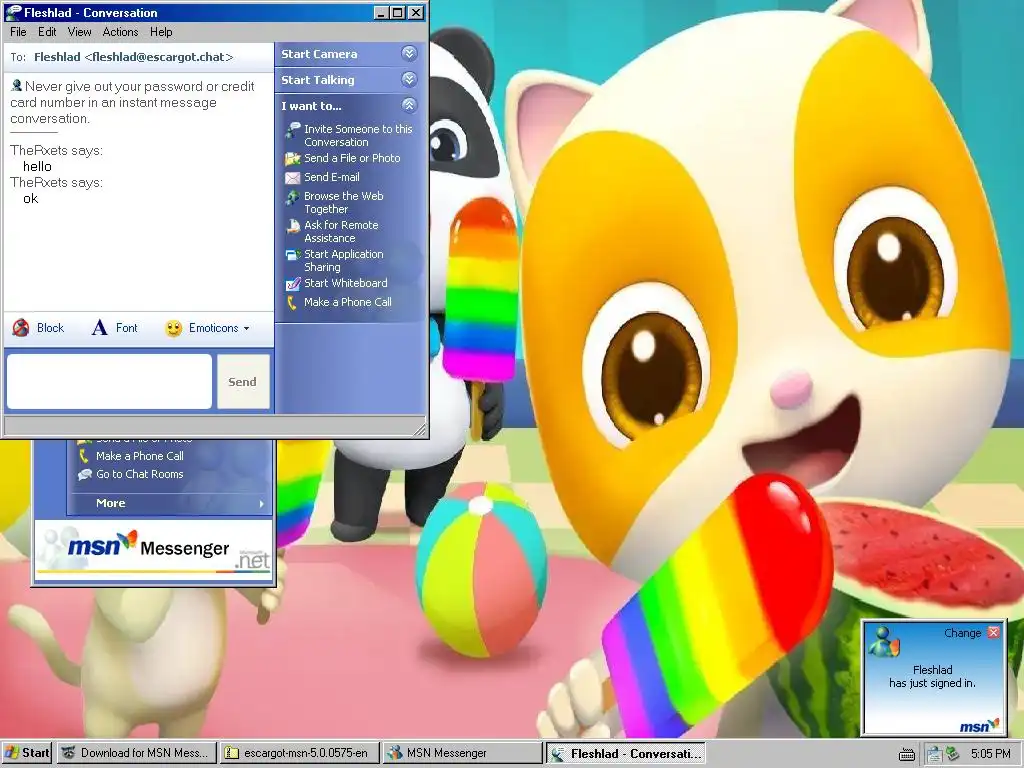Screen dimensions: 1024x768
Task: Click the Fleshlad - Conversation taskbar button
Action: pos(625,754)
